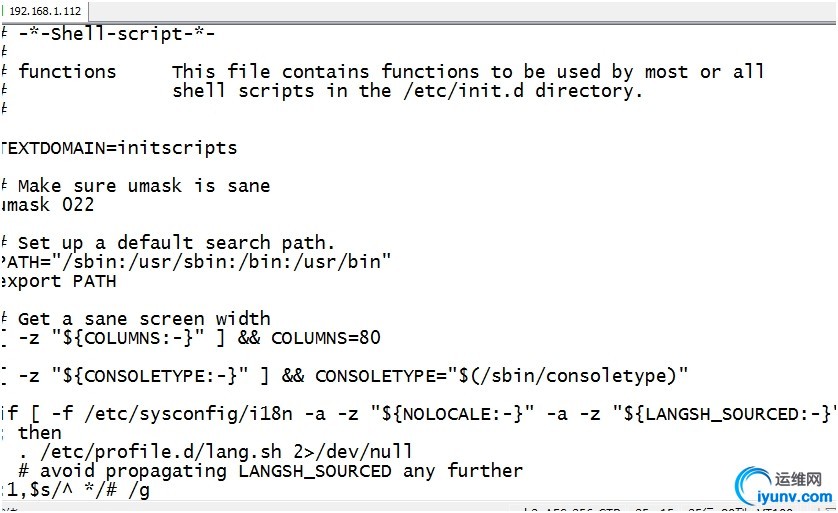Click the word 'functions' in the comment
The width and height of the screenshot is (838, 513).
[x=67, y=72]
